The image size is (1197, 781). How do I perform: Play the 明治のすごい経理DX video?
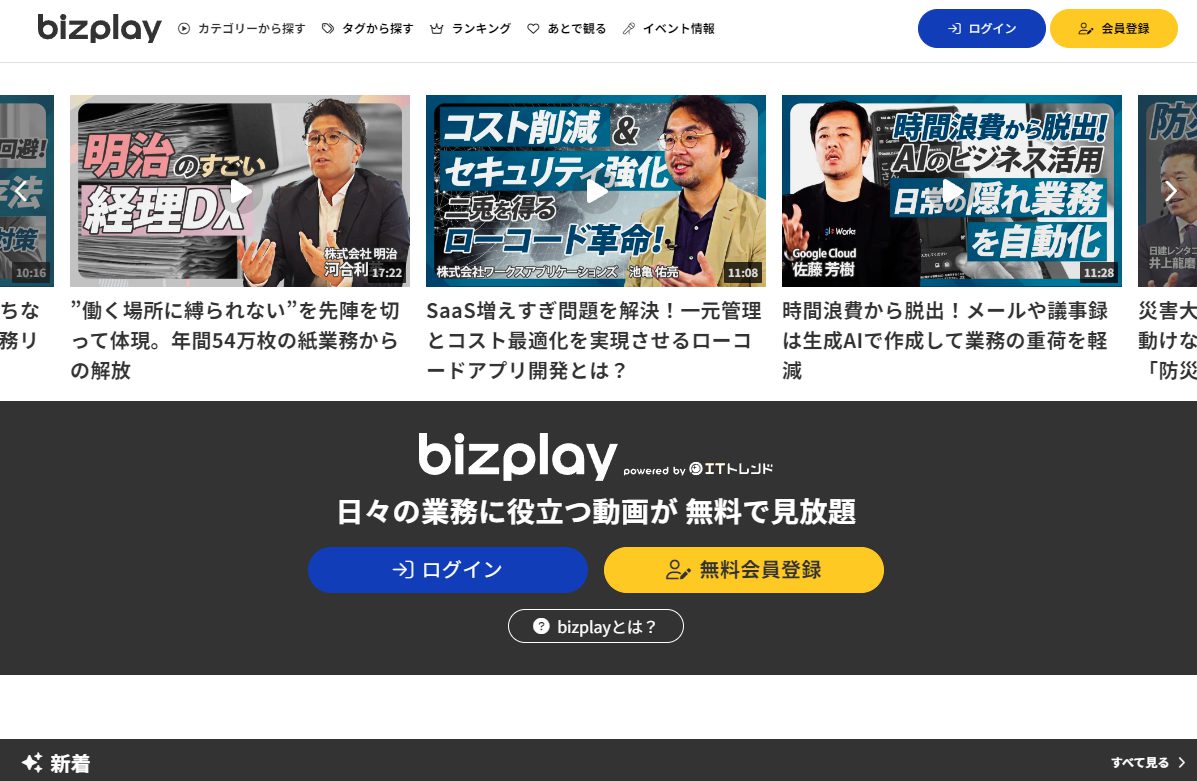click(240, 191)
